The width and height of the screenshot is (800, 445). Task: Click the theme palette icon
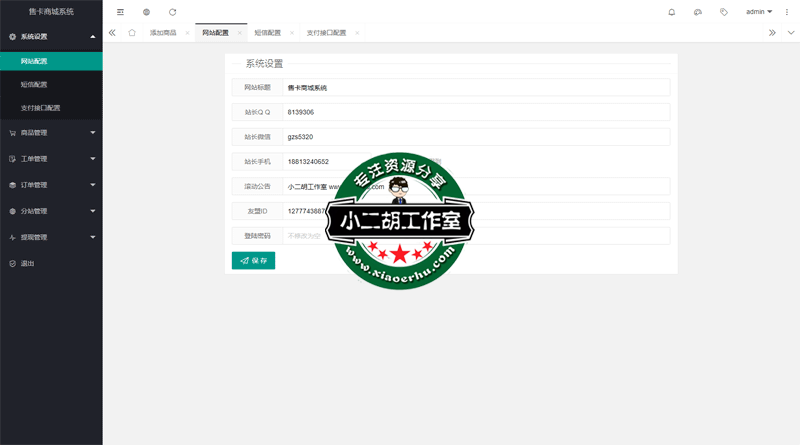click(698, 12)
